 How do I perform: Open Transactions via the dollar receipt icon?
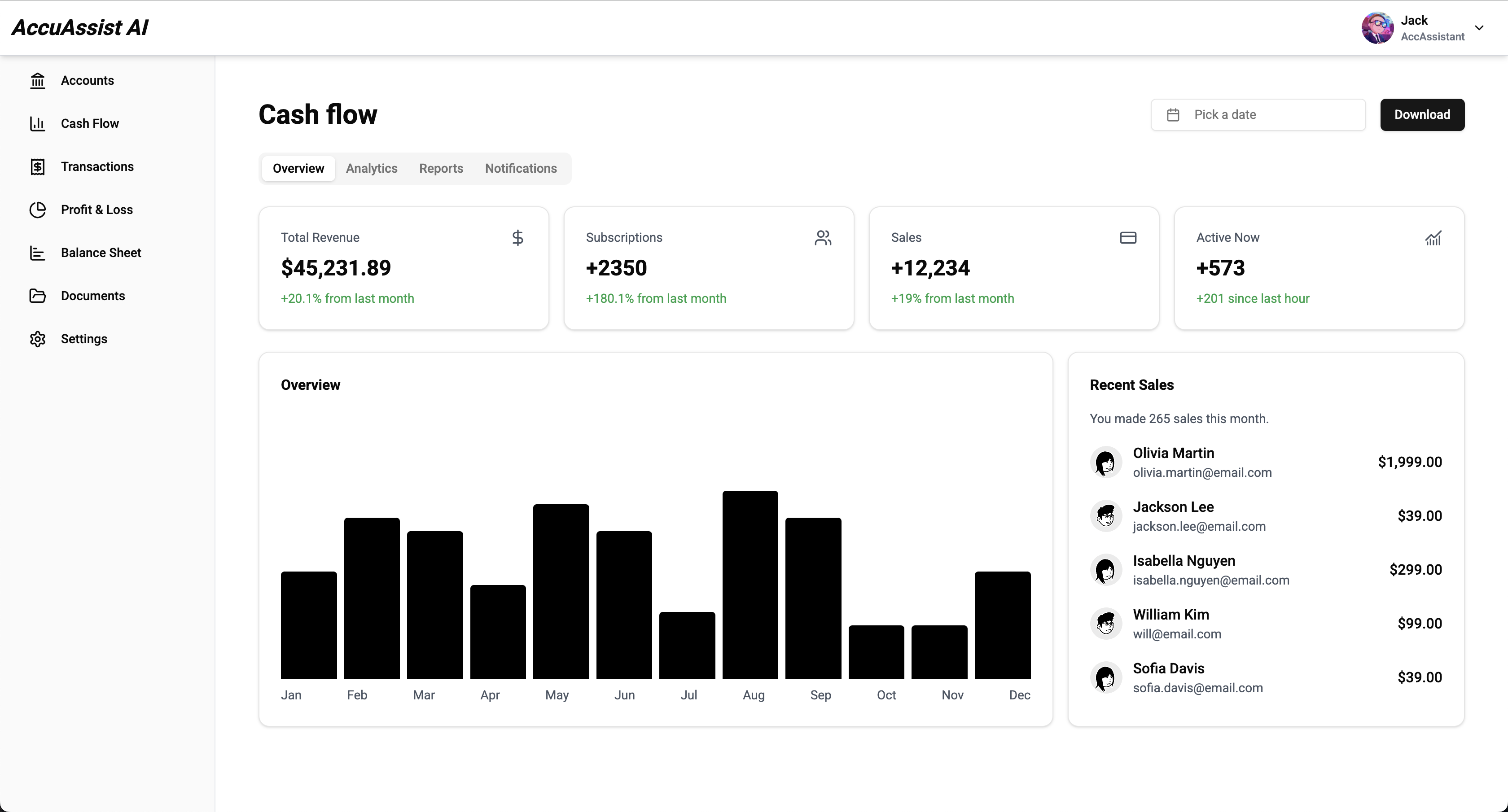pos(37,167)
